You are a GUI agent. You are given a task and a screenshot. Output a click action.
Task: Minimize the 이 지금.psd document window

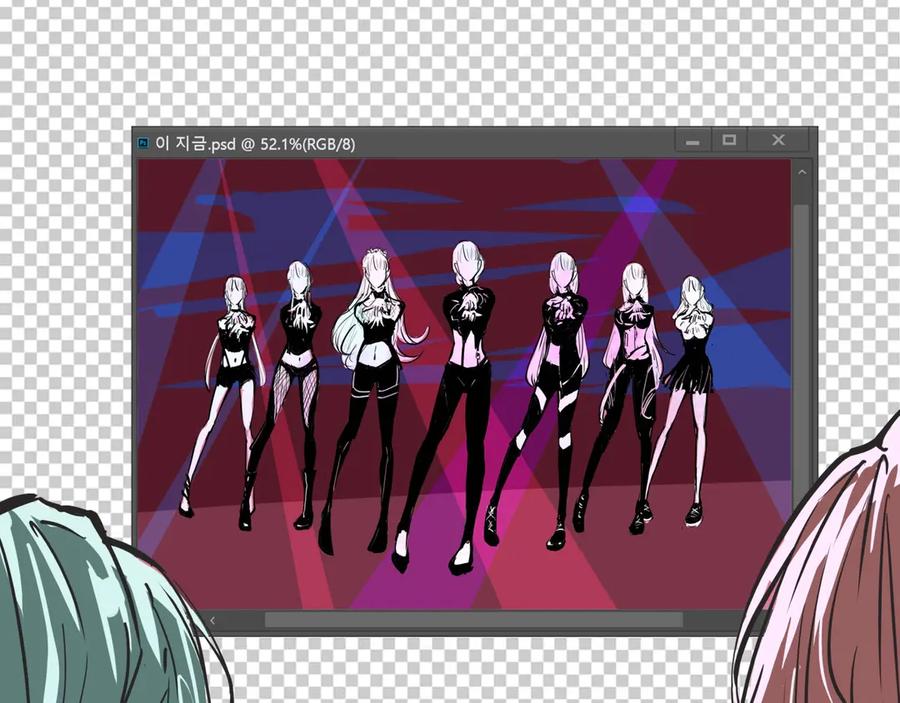coord(693,140)
